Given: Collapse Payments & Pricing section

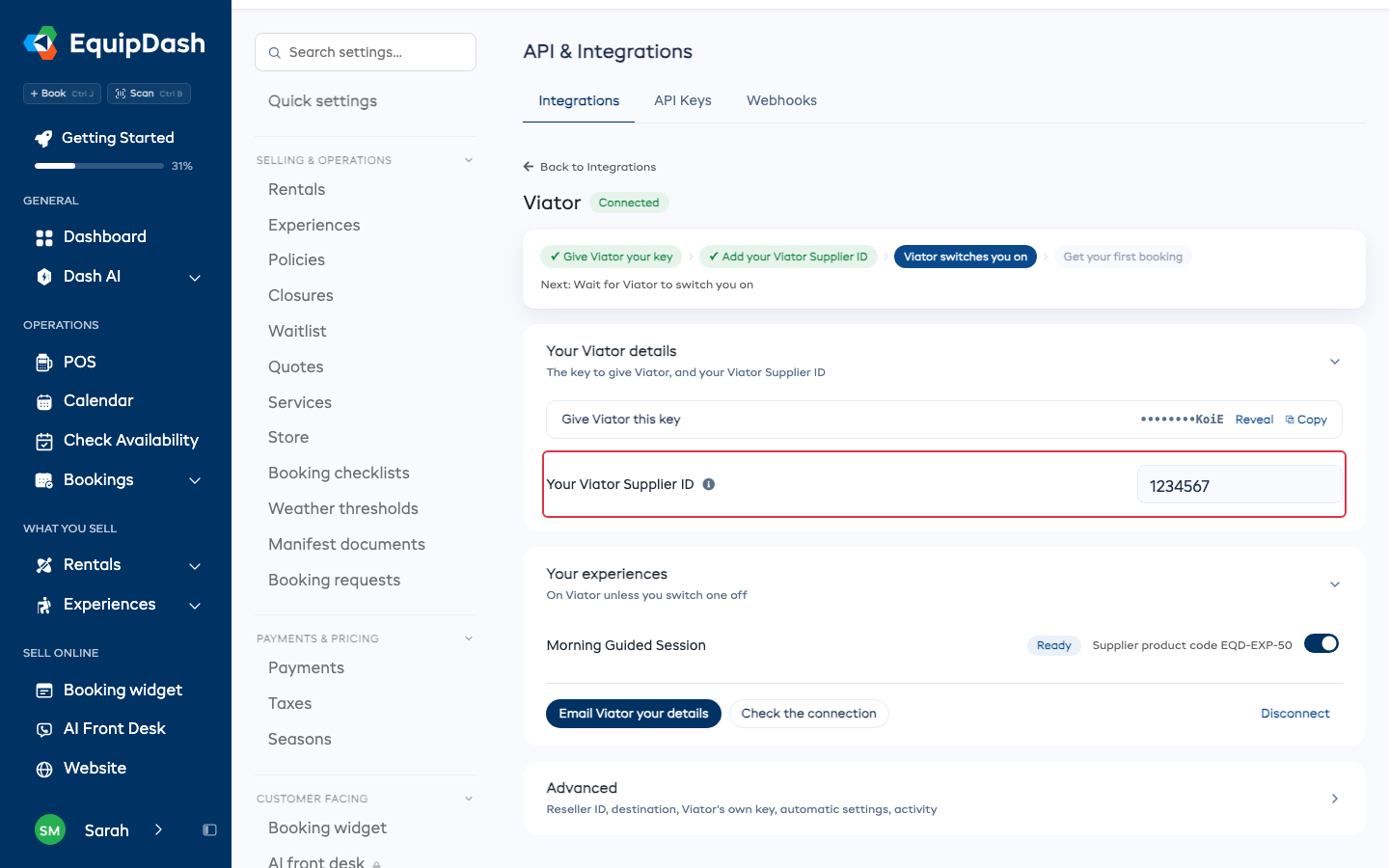Looking at the screenshot, I should coord(469,638).
